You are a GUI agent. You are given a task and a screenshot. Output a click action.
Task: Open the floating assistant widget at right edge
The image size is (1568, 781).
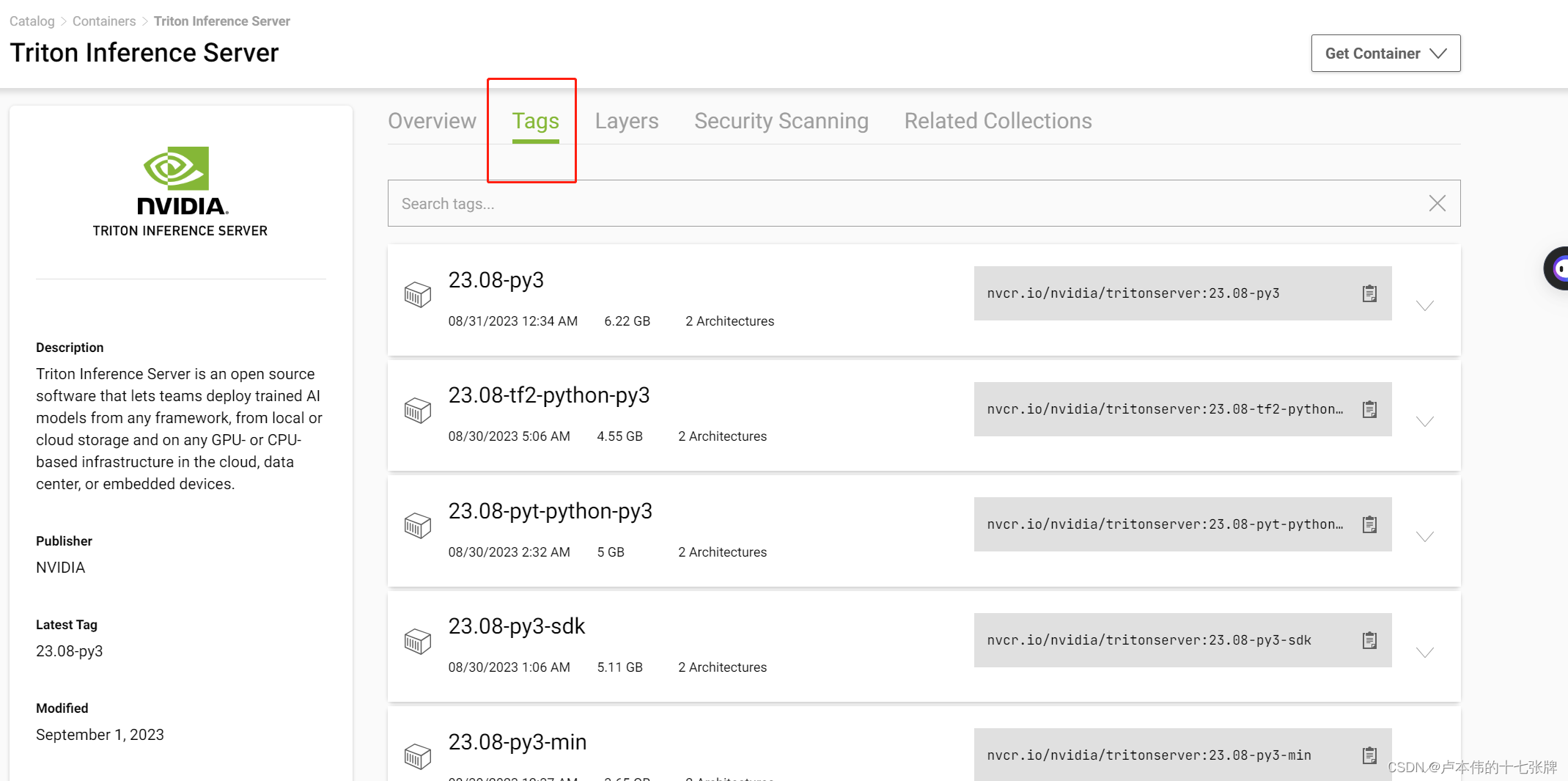1557,268
